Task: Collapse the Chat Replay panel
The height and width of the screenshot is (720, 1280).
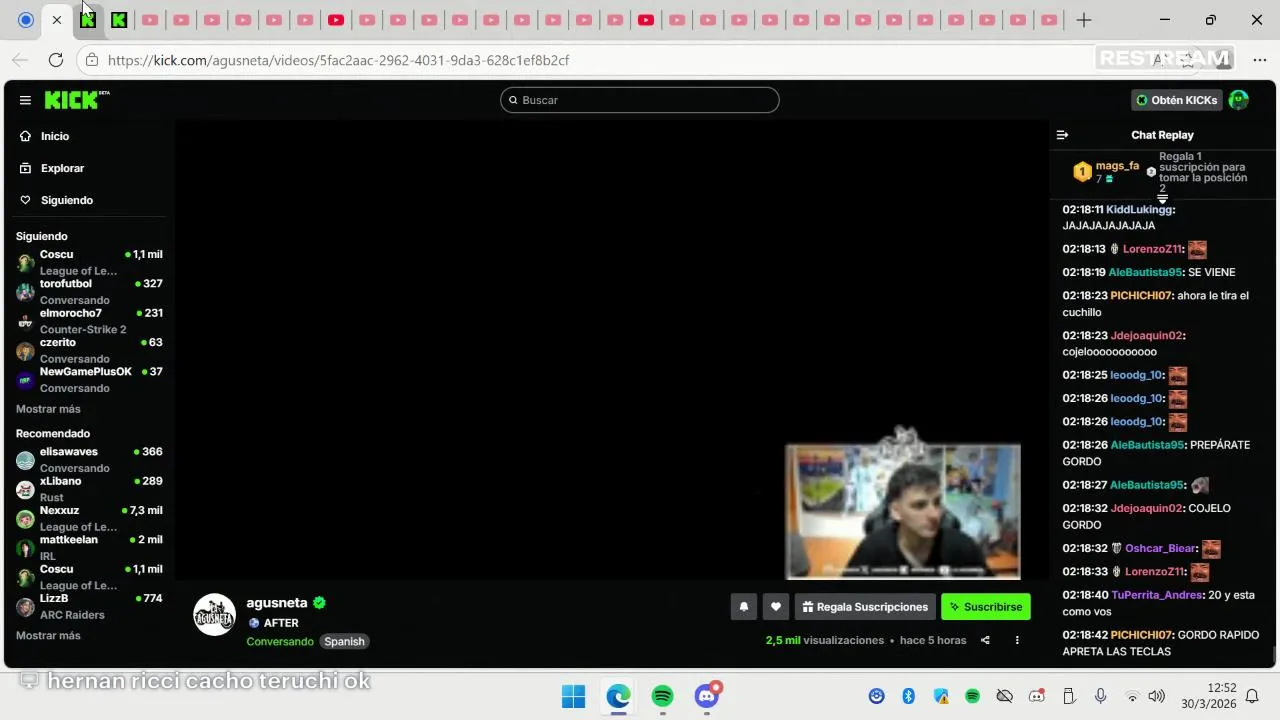Action: pyautogui.click(x=1062, y=135)
